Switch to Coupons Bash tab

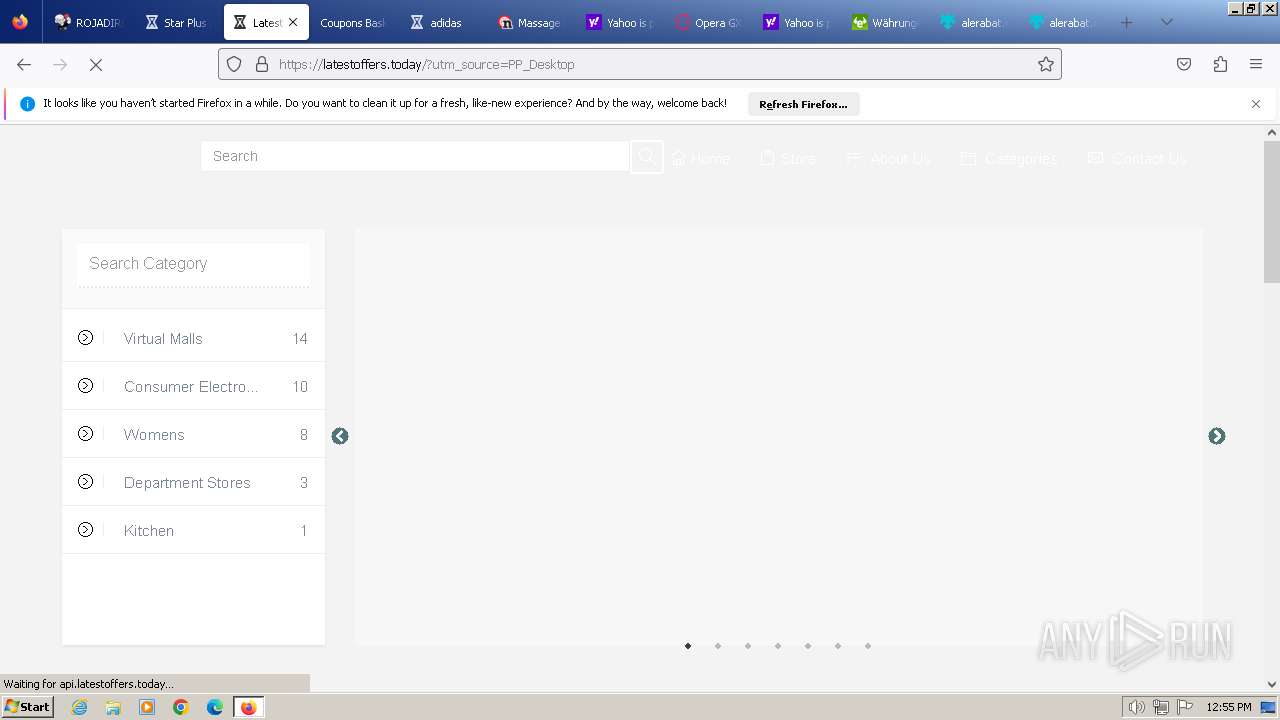(x=352, y=22)
